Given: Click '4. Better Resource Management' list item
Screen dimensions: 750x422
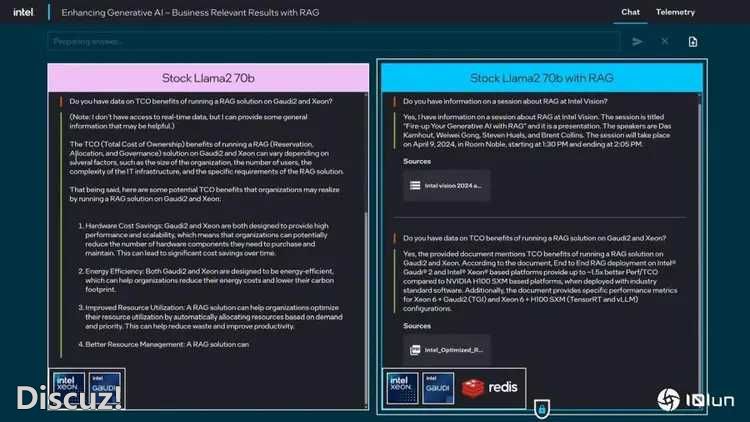Looking at the screenshot, I should 163,344.
